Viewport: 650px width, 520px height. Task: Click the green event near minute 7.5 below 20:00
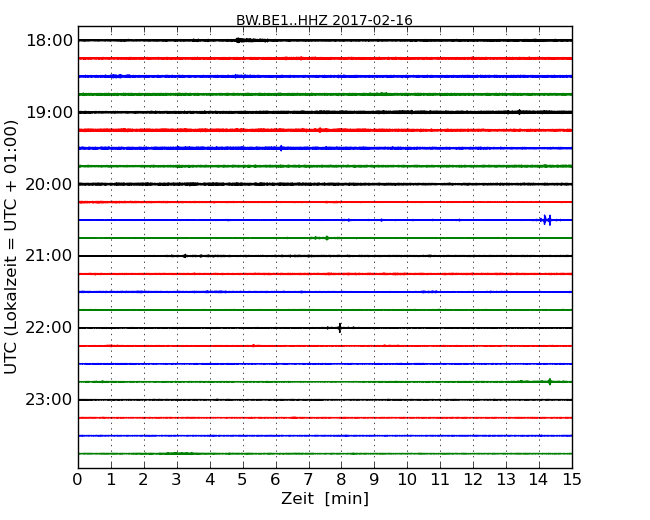[x=327, y=238]
